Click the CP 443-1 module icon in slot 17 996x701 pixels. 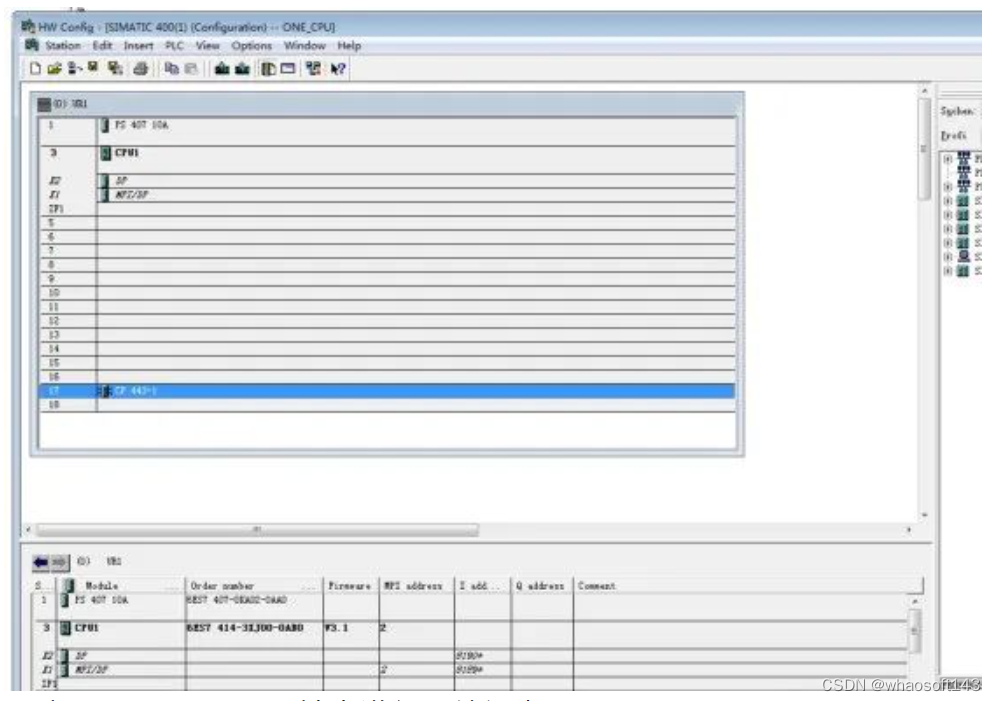click(106, 391)
